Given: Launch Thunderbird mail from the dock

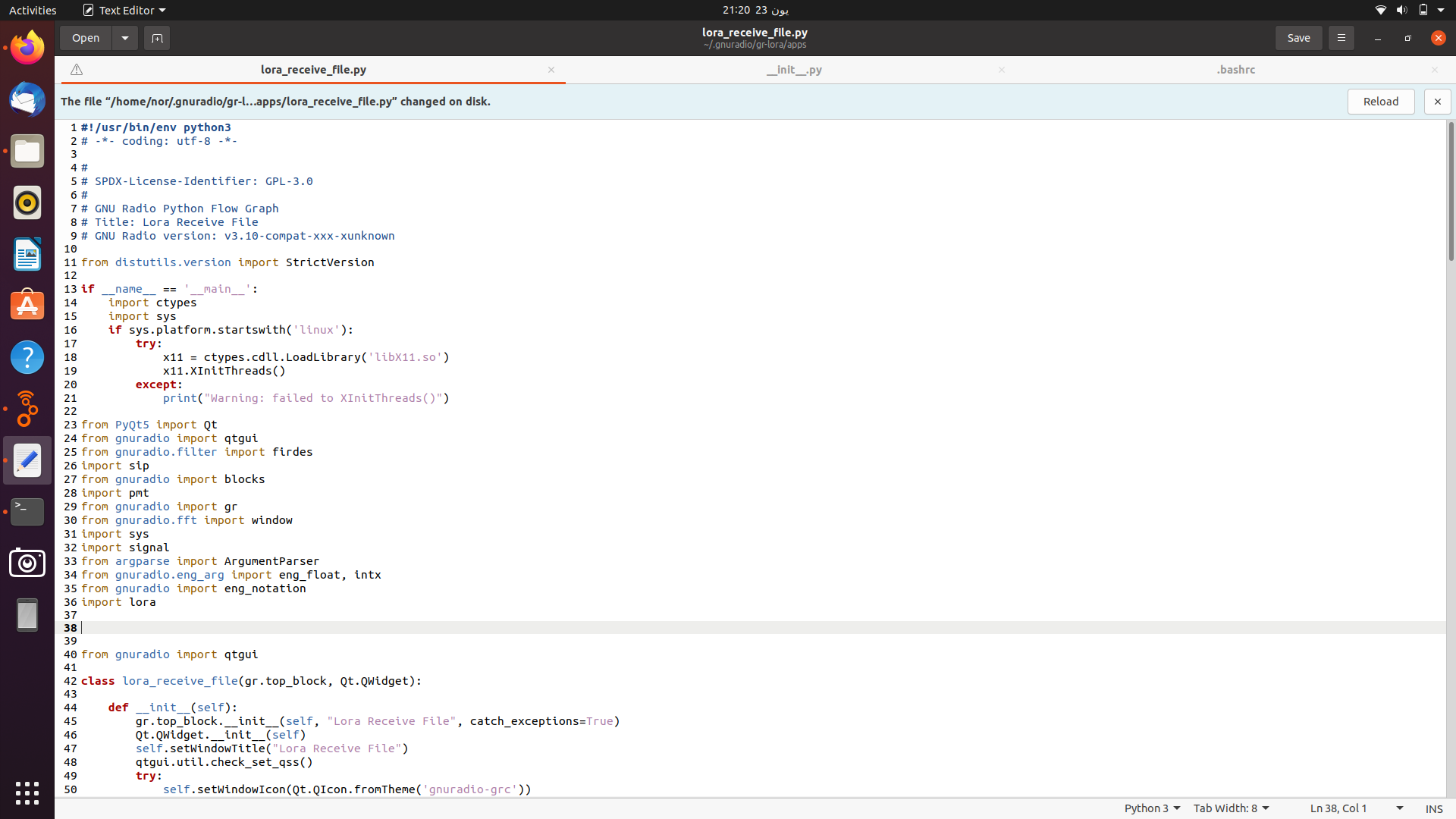Looking at the screenshot, I should 27,99.
